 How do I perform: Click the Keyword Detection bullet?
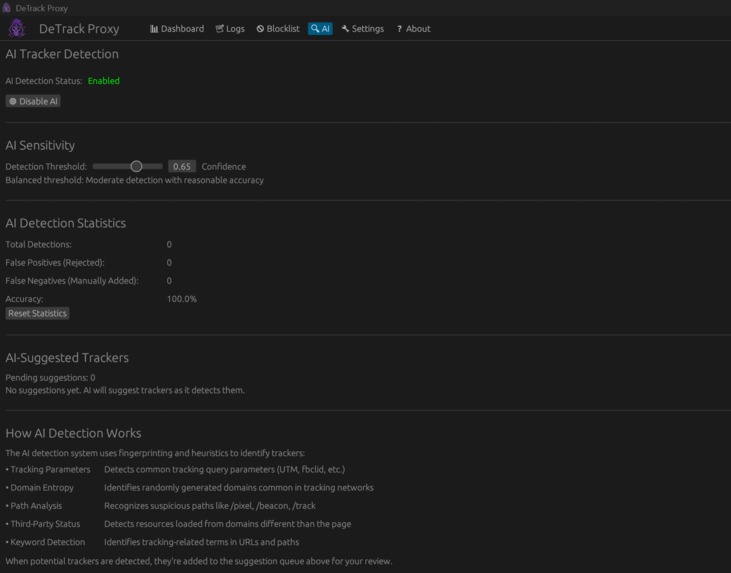pos(45,542)
